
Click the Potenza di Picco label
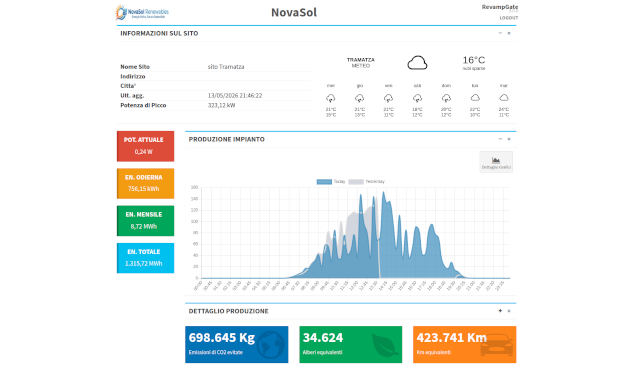pyautogui.click(x=143, y=105)
